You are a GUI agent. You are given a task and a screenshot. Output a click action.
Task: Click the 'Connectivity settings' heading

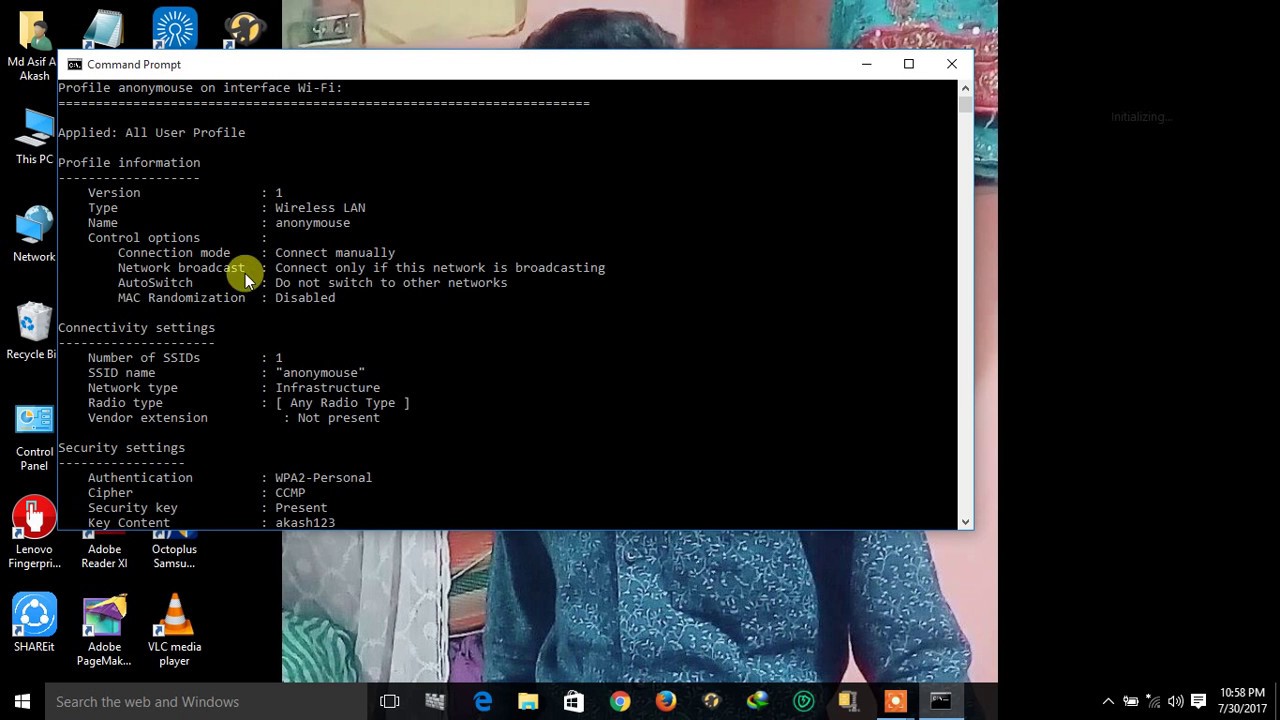[136, 328]
